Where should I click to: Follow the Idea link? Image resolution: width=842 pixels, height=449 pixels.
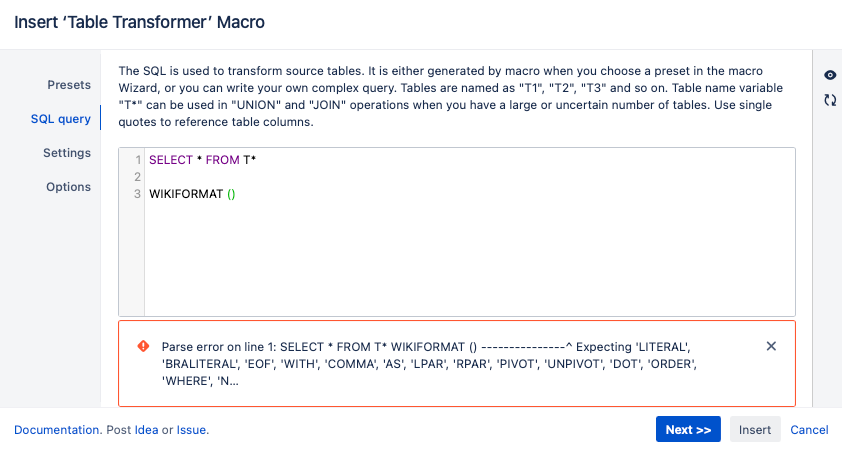click(x=147, y=430)
